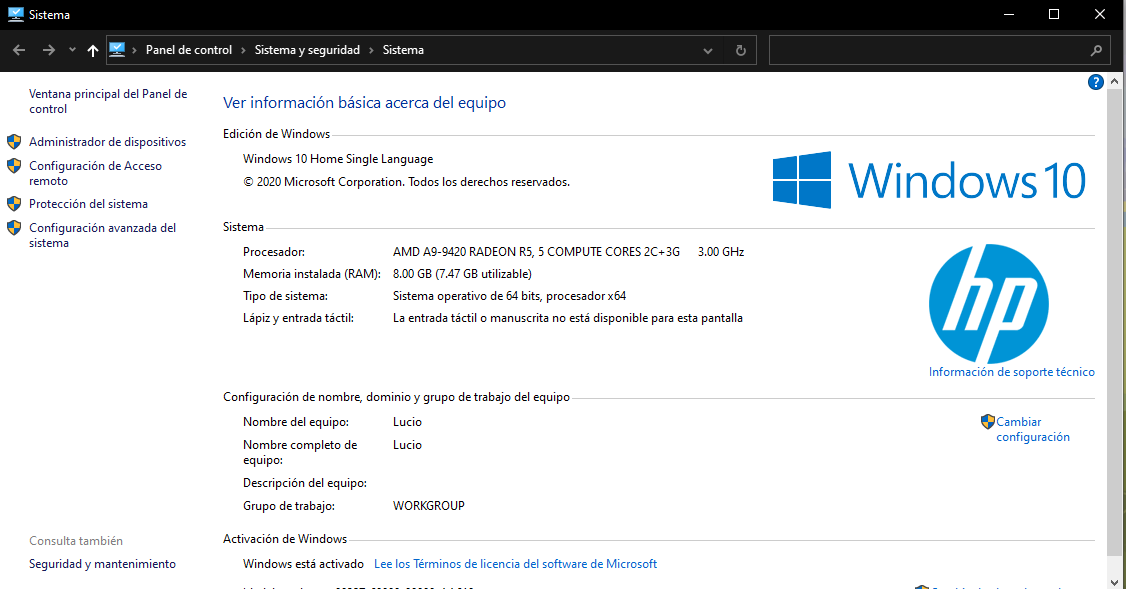Click the blue help question mark icon
Viewport: 1126px width, 589px height.
[1096, 81]
